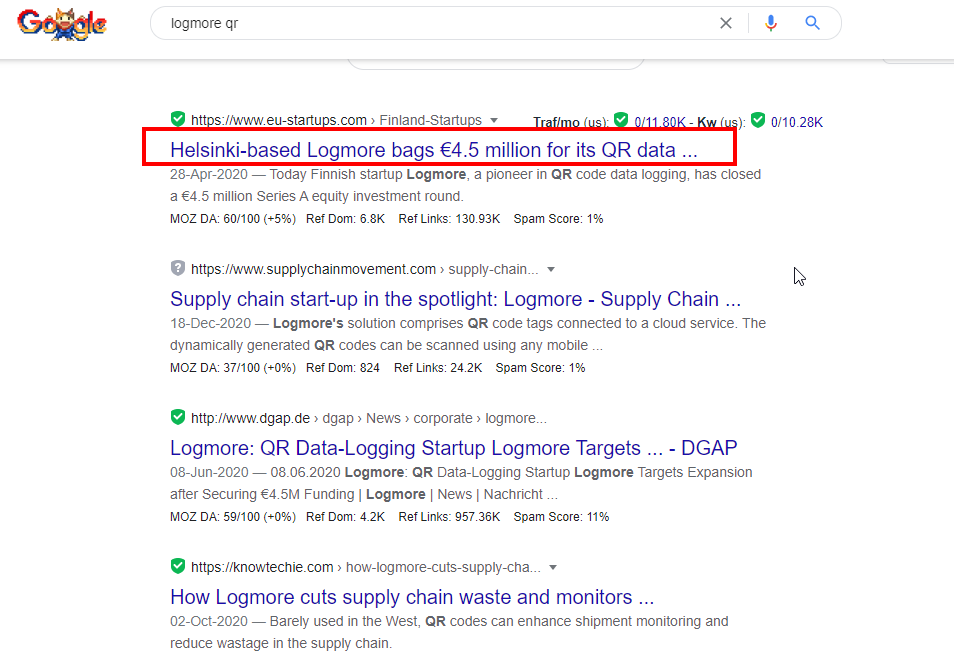Start voice search with the microphone icon
This screenshot has width=954, height=660.
pyautogui.click(x=771, y=23)
